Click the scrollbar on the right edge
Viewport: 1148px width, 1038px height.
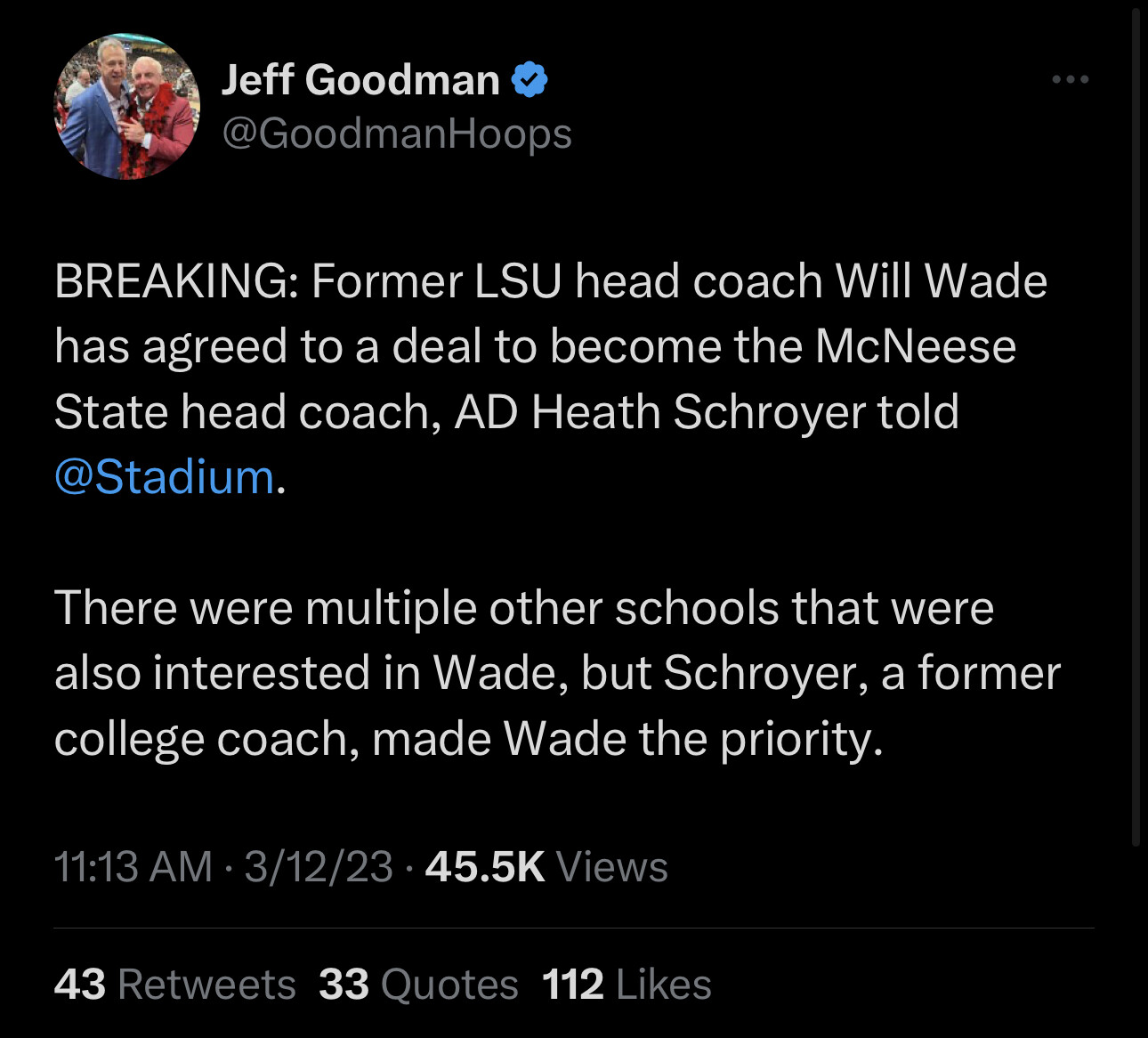pyautogui.click(x=1136, y=427)
